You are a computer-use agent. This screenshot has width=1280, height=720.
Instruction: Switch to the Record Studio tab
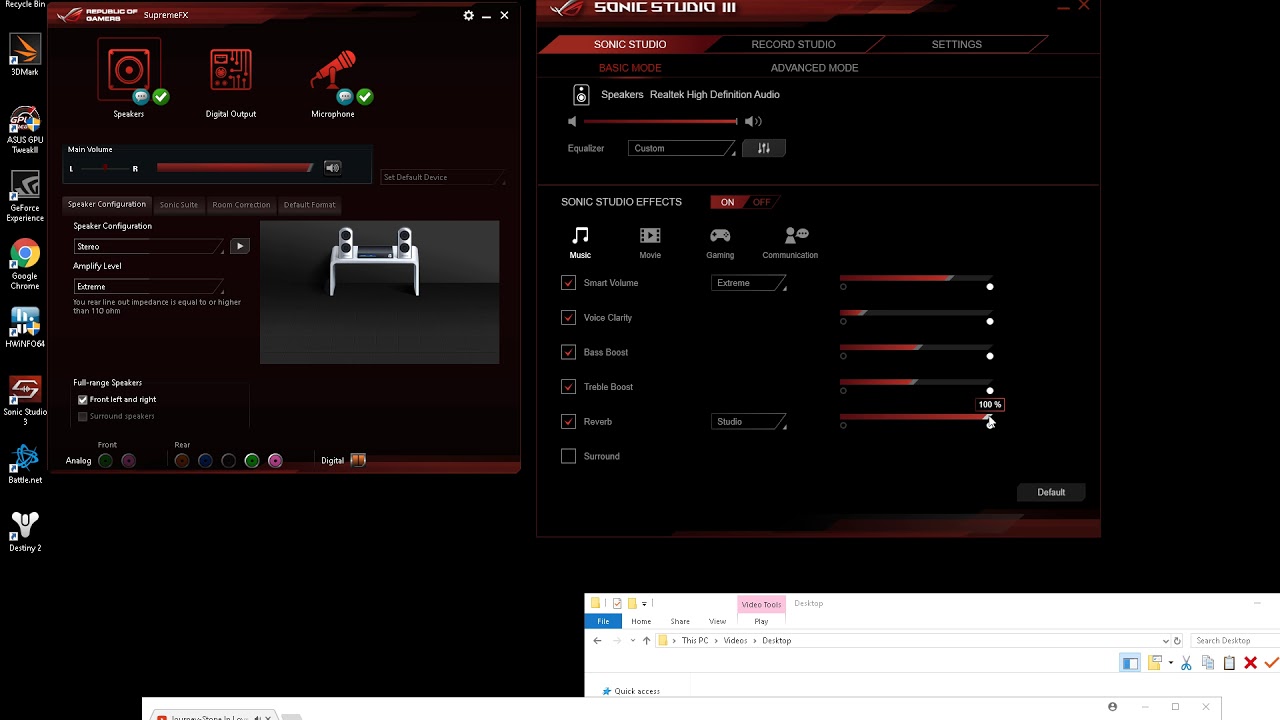[793, 44]
